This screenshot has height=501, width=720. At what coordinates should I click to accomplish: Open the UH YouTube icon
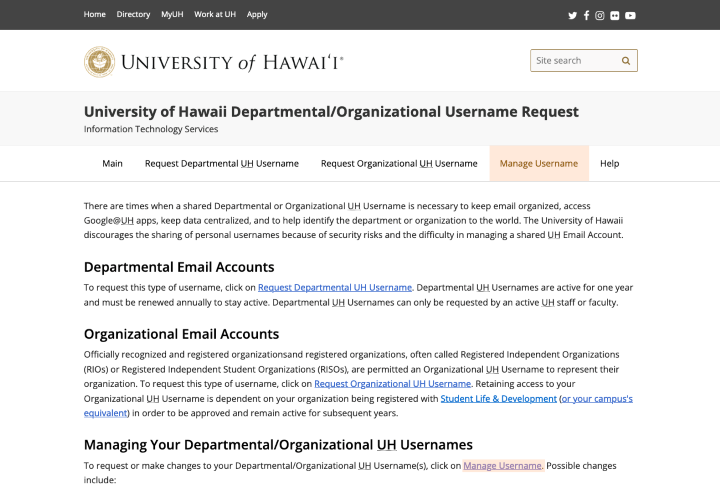(x=630, y=16)
